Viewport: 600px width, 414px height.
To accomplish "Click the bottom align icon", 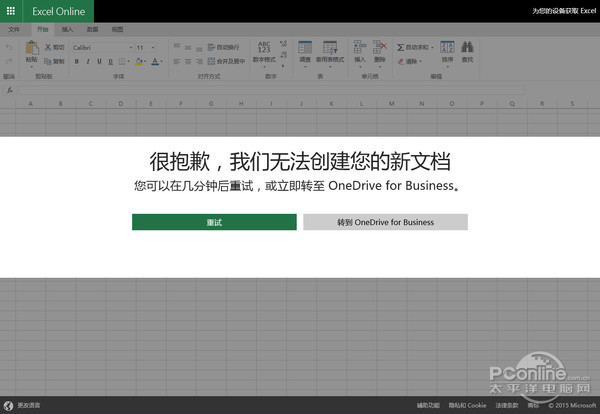I will tap(199, 48).
